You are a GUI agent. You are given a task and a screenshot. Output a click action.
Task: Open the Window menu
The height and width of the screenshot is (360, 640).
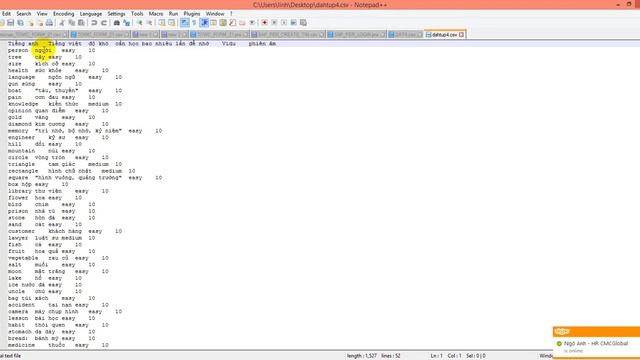tap(215, 13)
